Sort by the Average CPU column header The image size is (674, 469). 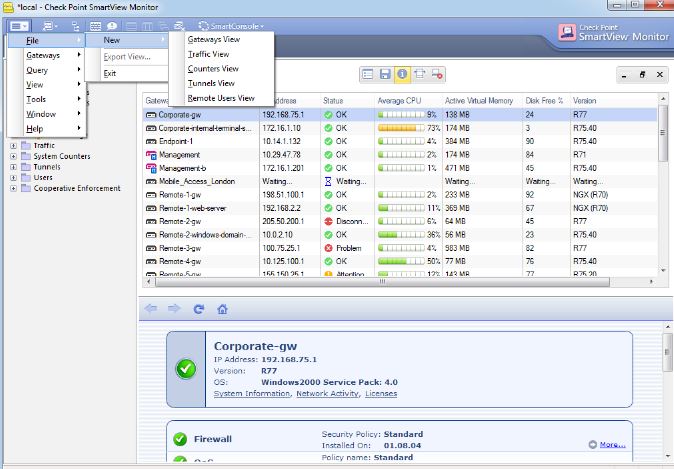point(408,101)
